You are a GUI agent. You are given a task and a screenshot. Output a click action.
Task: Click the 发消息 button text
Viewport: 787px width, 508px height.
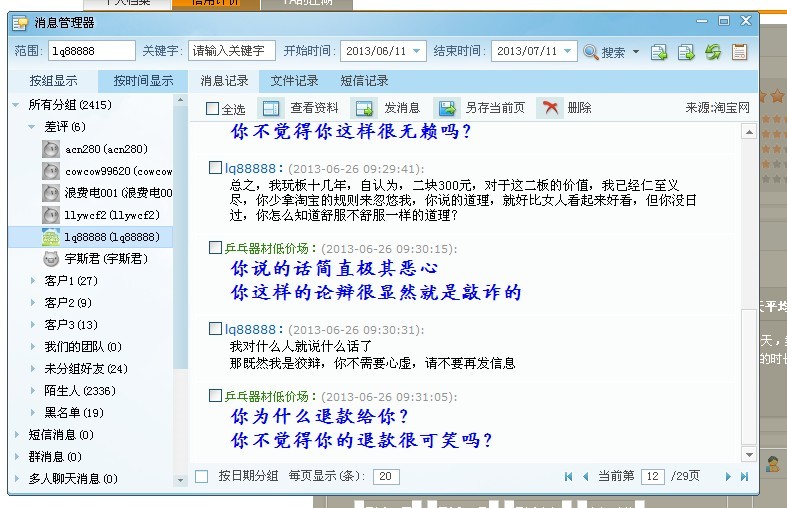coord(402,108)
